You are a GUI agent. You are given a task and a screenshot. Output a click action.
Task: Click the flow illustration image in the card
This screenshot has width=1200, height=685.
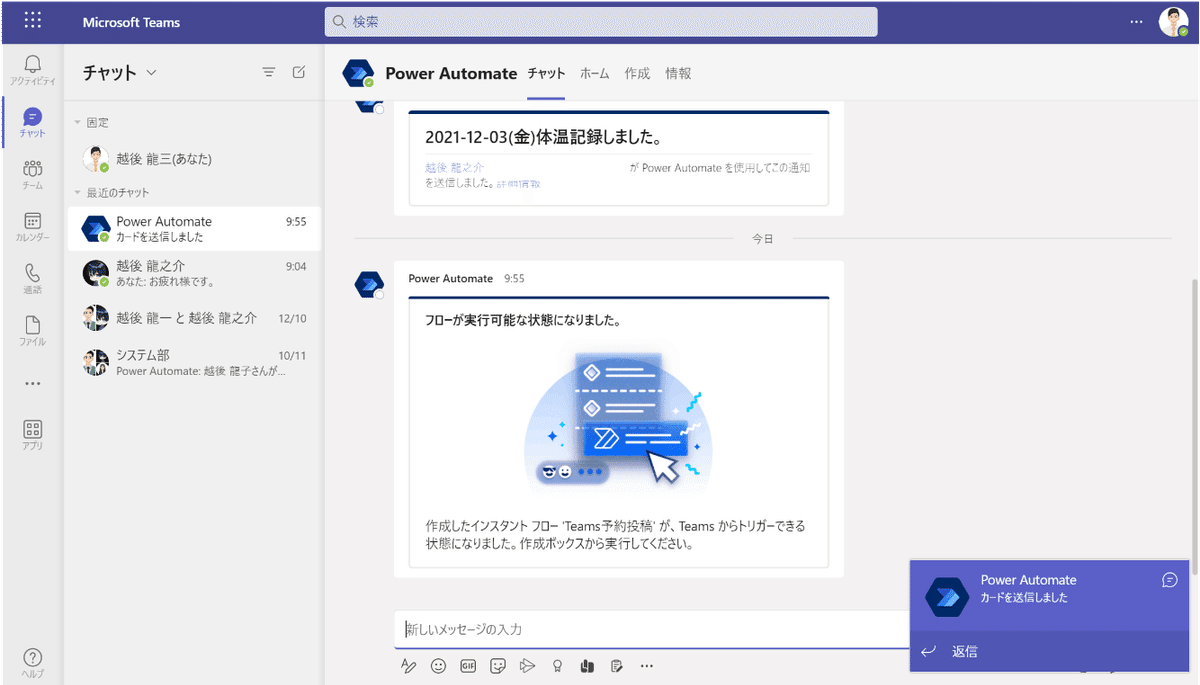[617, 420]
